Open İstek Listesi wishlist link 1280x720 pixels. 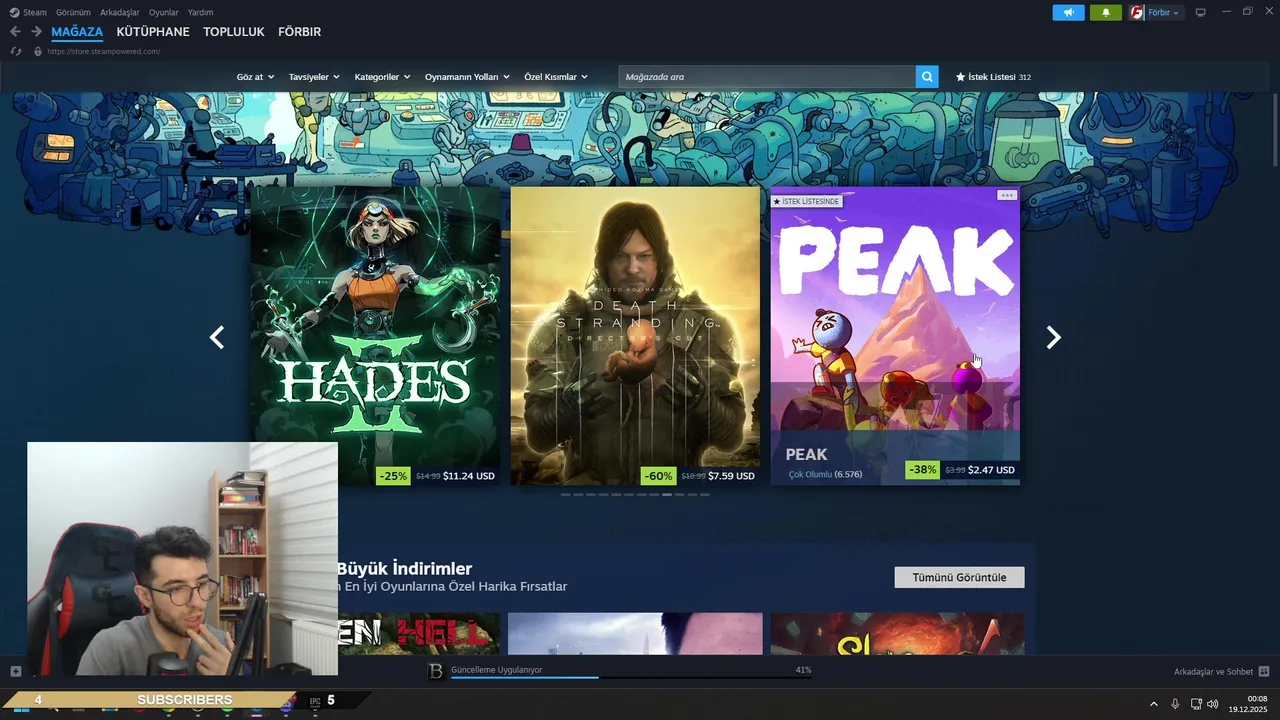[x=993, y=77]
